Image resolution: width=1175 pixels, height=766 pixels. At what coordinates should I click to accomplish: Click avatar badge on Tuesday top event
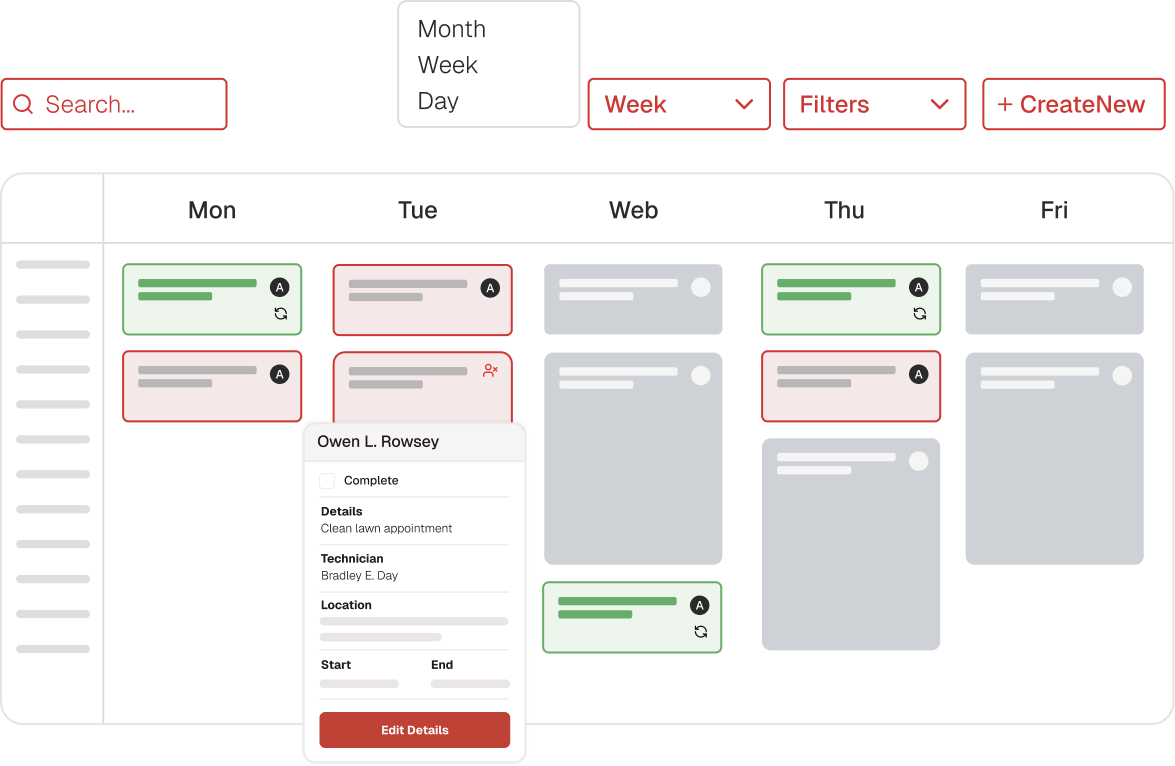tap(490, 288)
